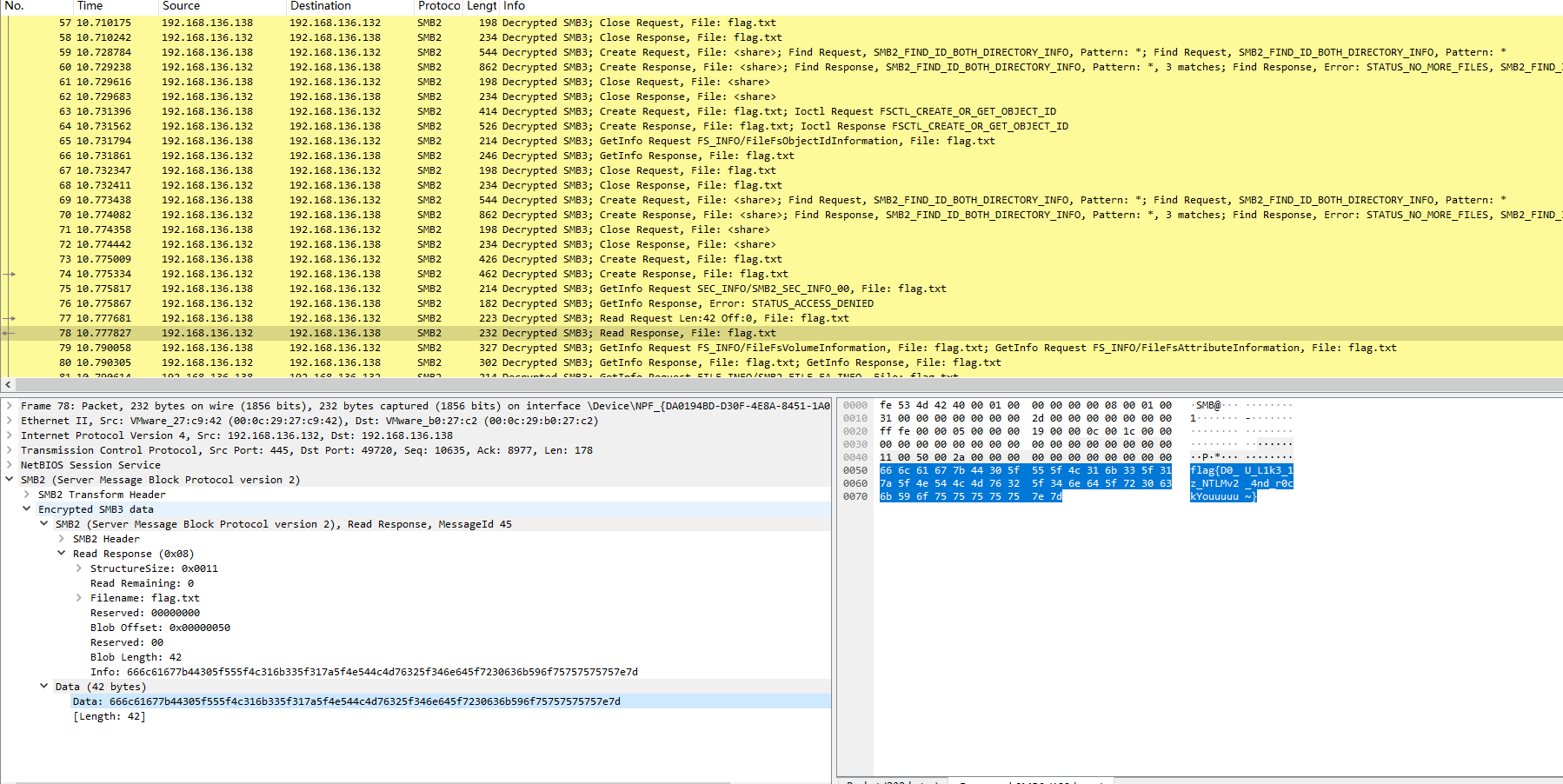Expand the Frame 78 tree node
Viewport: 1563px width, 784px height.
(x=10, y=406)
